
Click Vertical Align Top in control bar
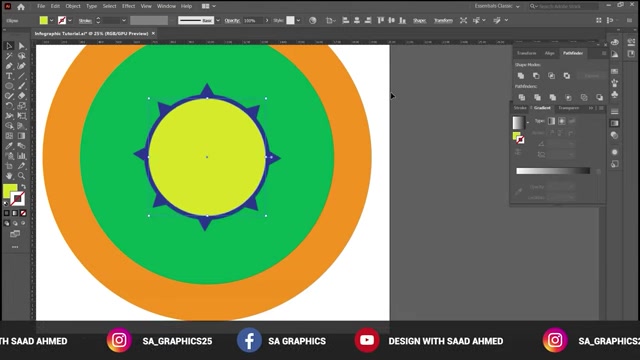click(380, 20)
